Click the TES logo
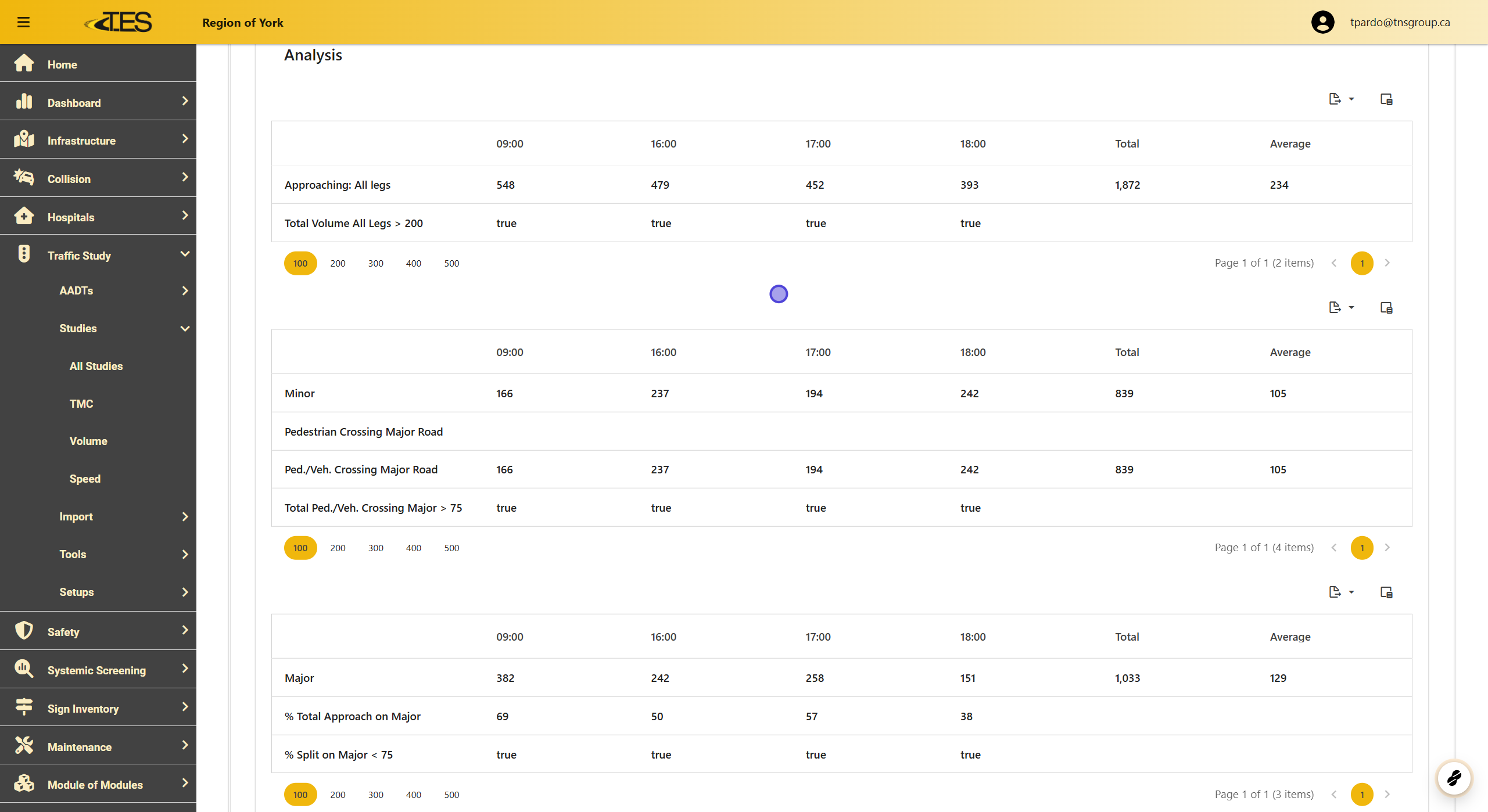 tap(119, 22)
